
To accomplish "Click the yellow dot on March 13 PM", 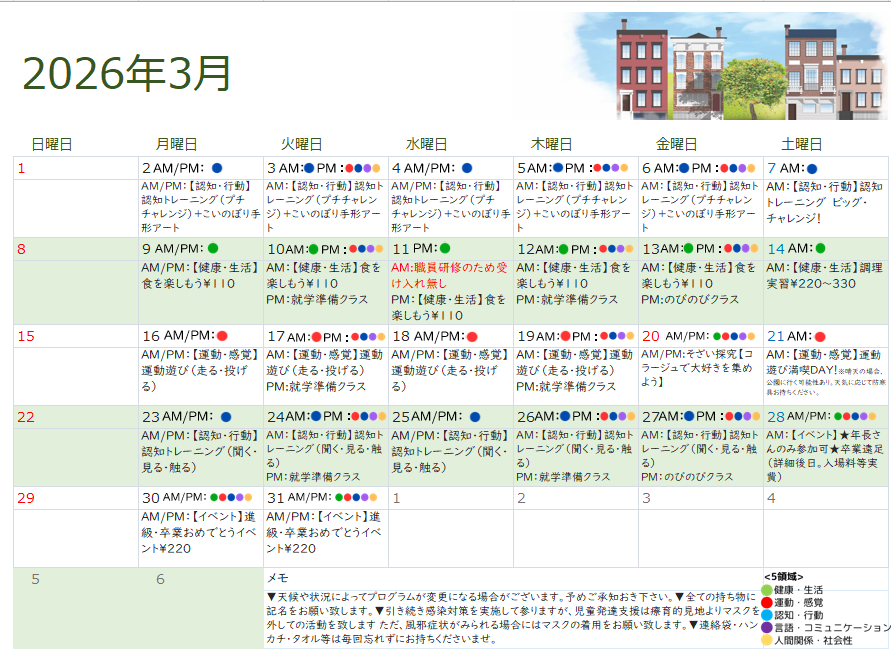I will click(x=753, y=248).
